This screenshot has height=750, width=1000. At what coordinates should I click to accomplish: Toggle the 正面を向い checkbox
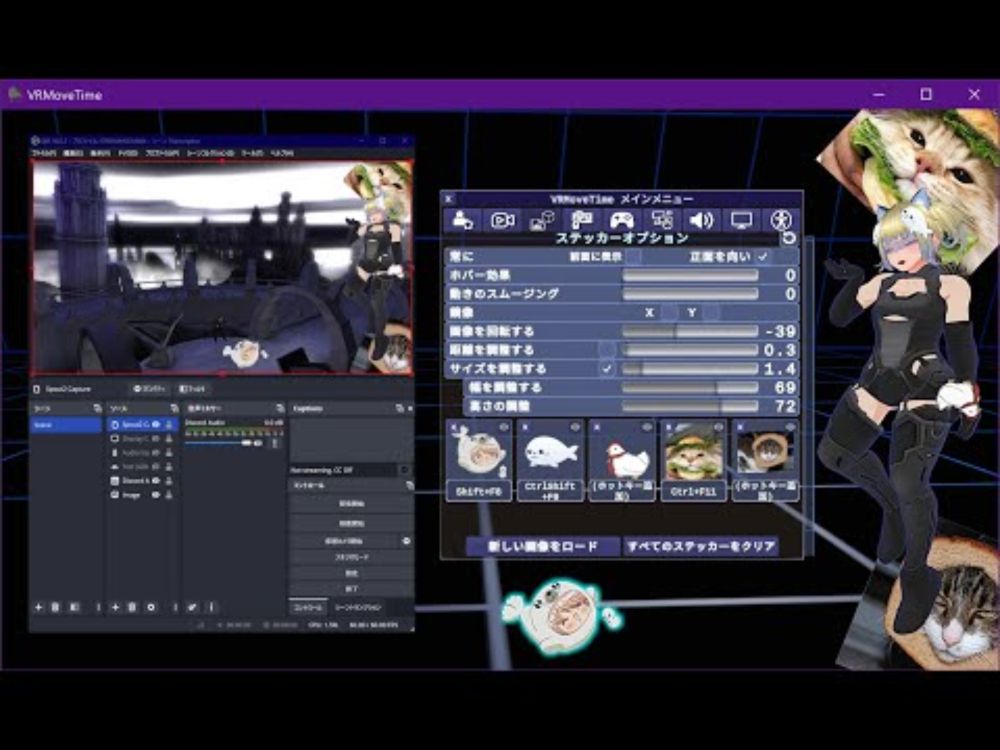tap(762, 256)
